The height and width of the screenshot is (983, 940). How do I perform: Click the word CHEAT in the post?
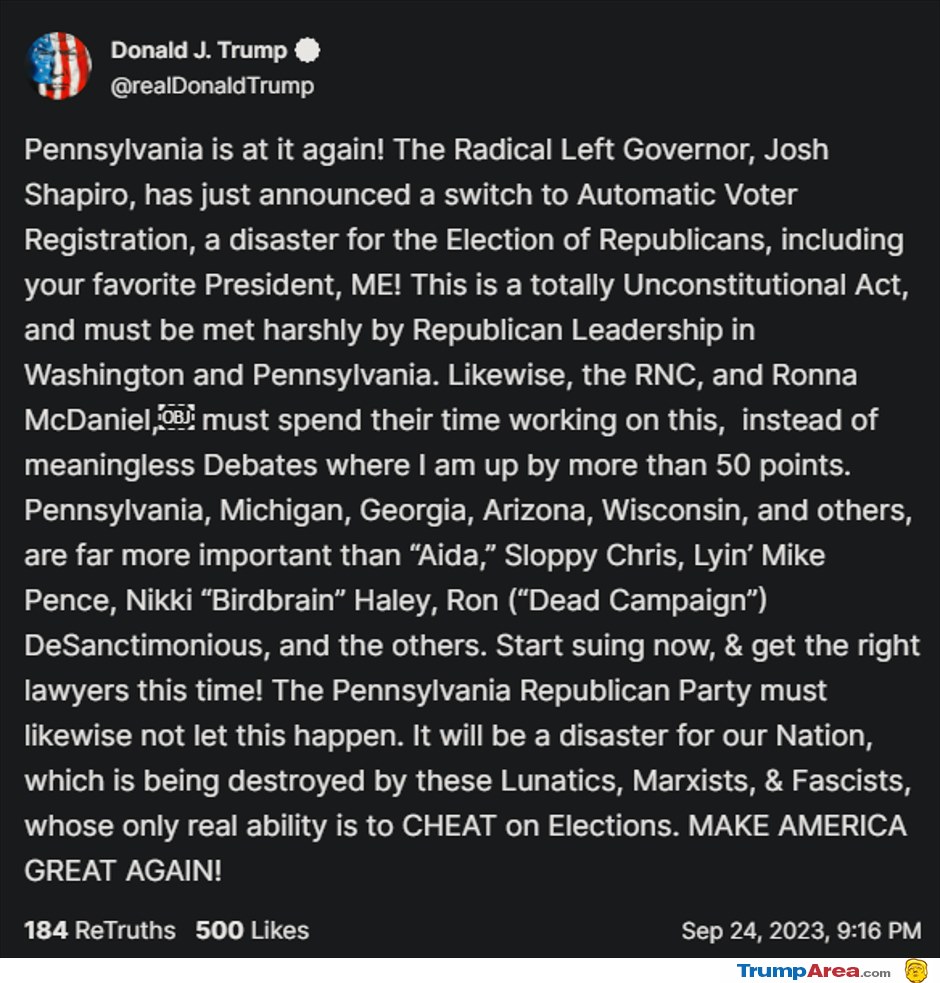[450, 826]
